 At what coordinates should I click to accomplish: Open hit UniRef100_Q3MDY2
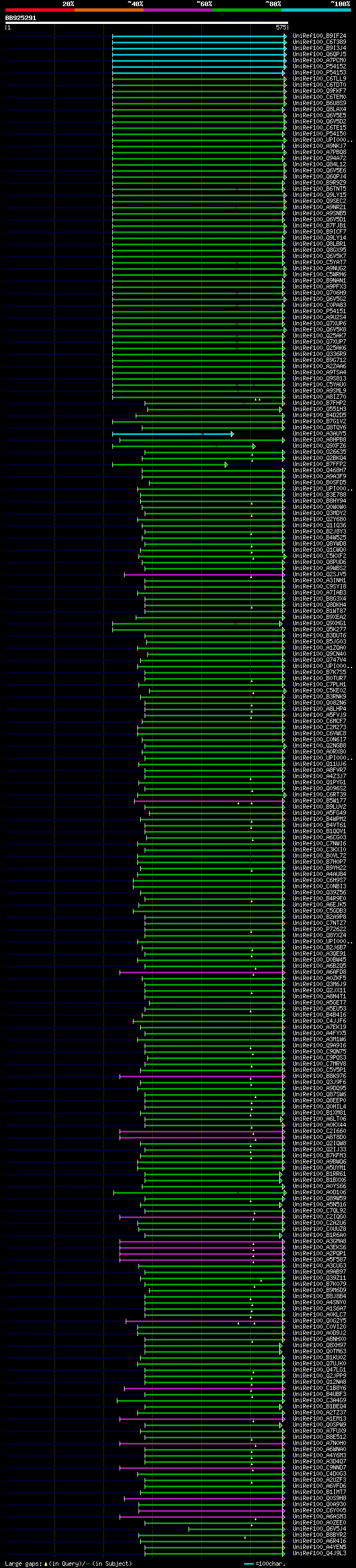click(319, 513)
